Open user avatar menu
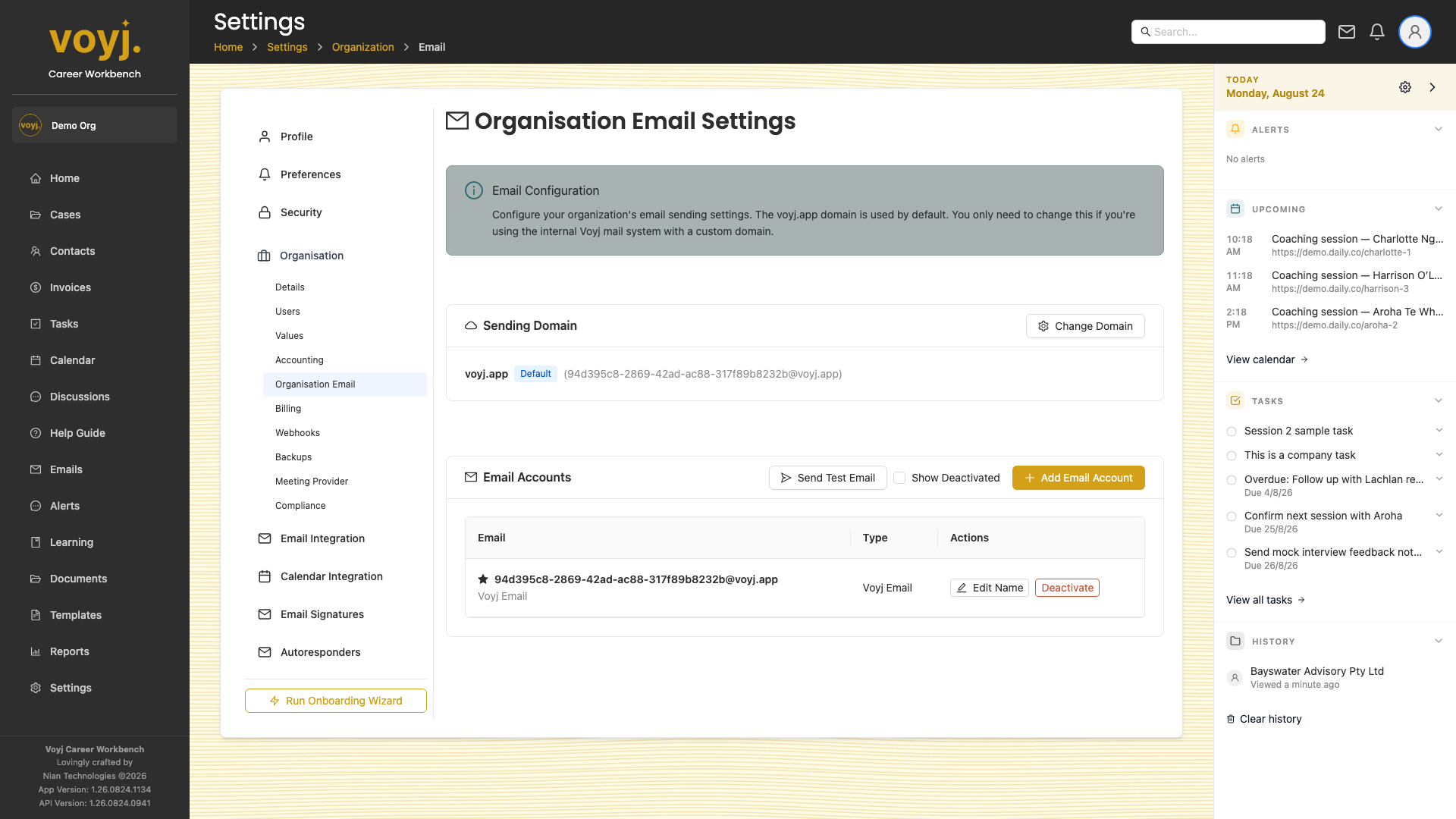1456x819 pixels. (1414, 32)
